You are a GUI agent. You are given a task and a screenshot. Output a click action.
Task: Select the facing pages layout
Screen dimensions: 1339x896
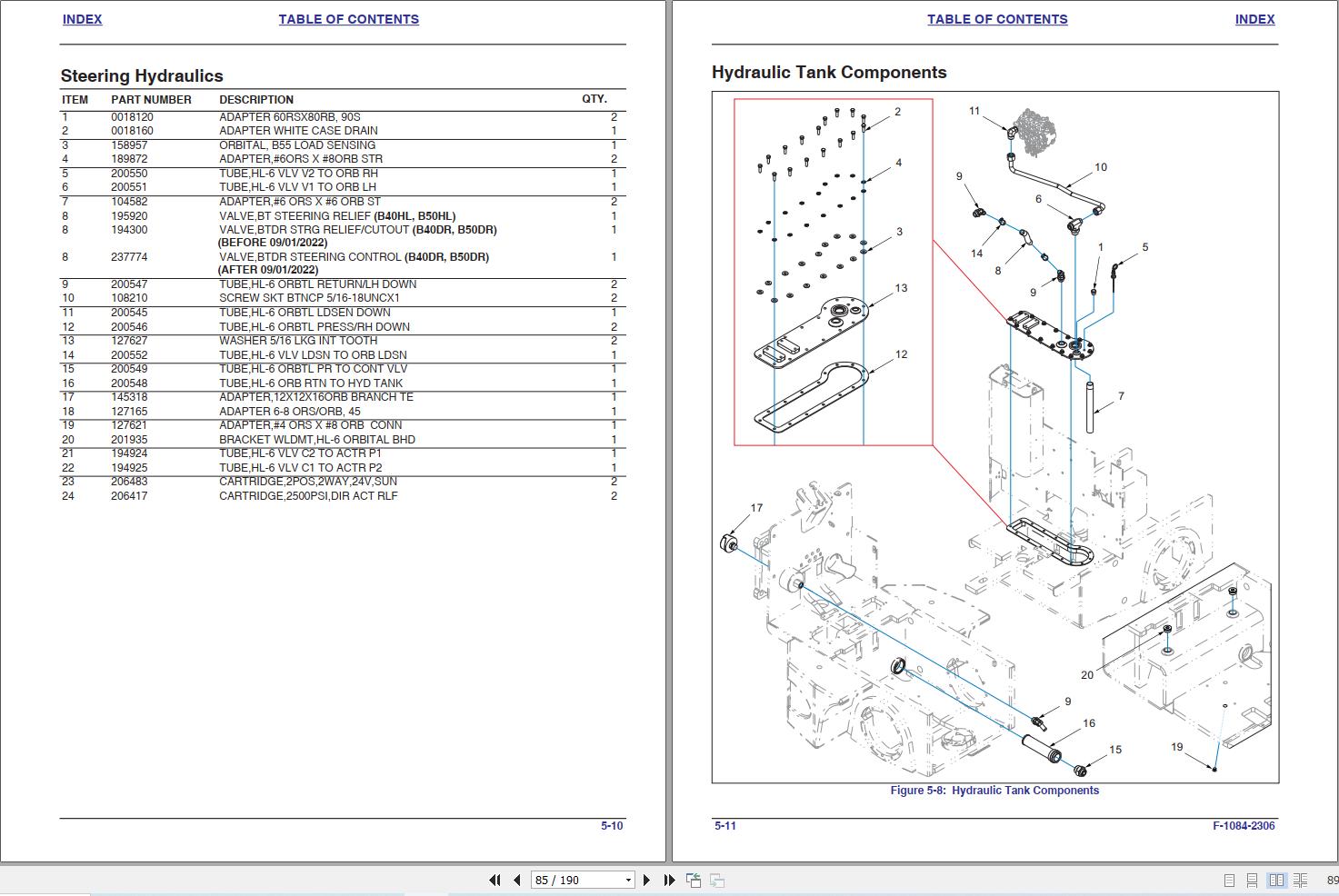[1276, 881]
